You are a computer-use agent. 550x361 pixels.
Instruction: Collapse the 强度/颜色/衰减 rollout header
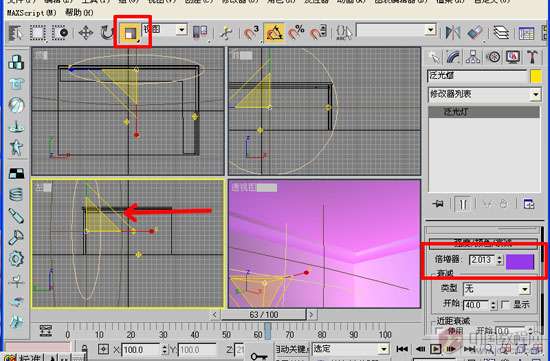483,243
